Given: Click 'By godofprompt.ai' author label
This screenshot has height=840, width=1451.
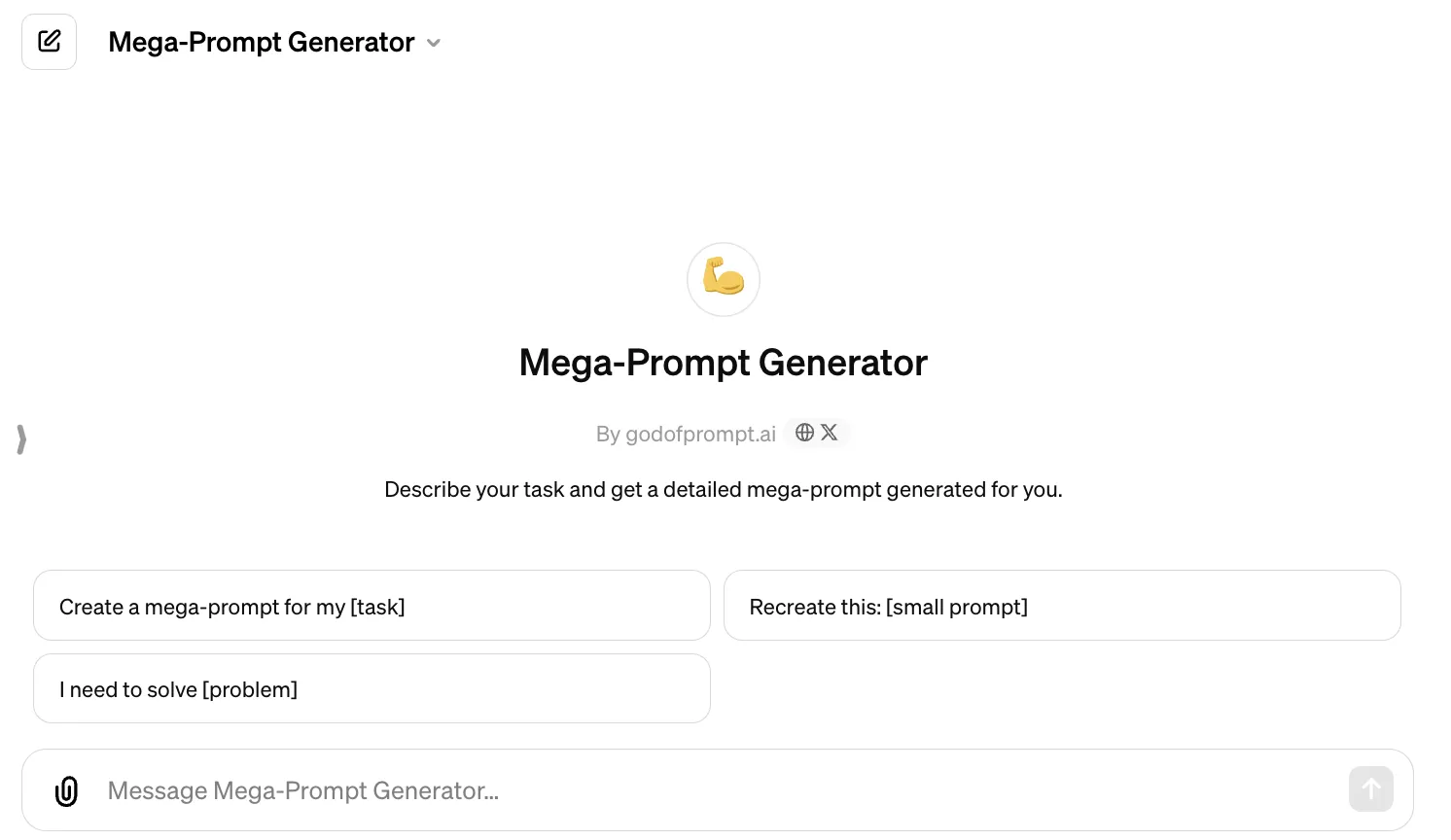Looking at the screenshot, I should 685,434.
